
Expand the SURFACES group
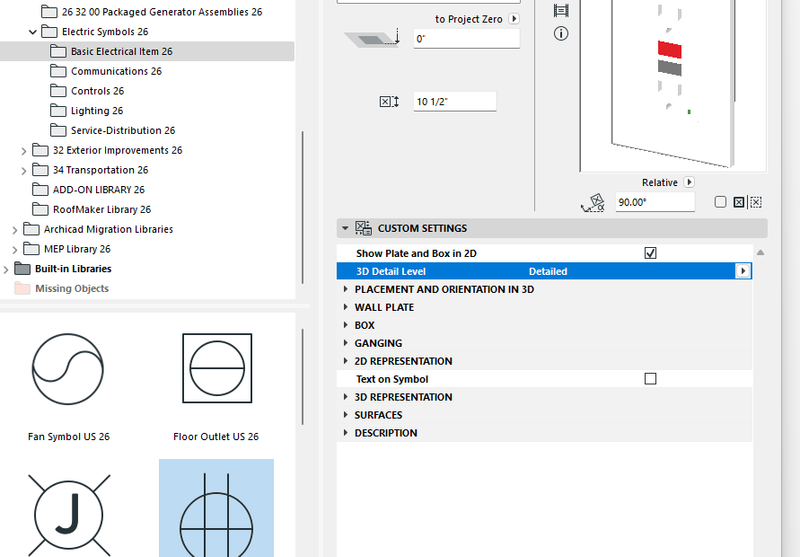345,415
